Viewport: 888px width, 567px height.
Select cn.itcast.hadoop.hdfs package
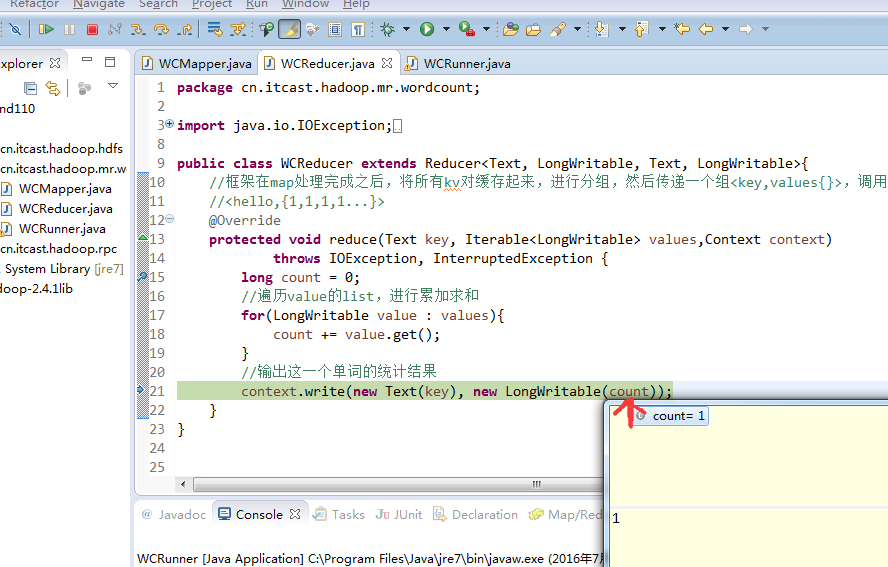point(61,148)
